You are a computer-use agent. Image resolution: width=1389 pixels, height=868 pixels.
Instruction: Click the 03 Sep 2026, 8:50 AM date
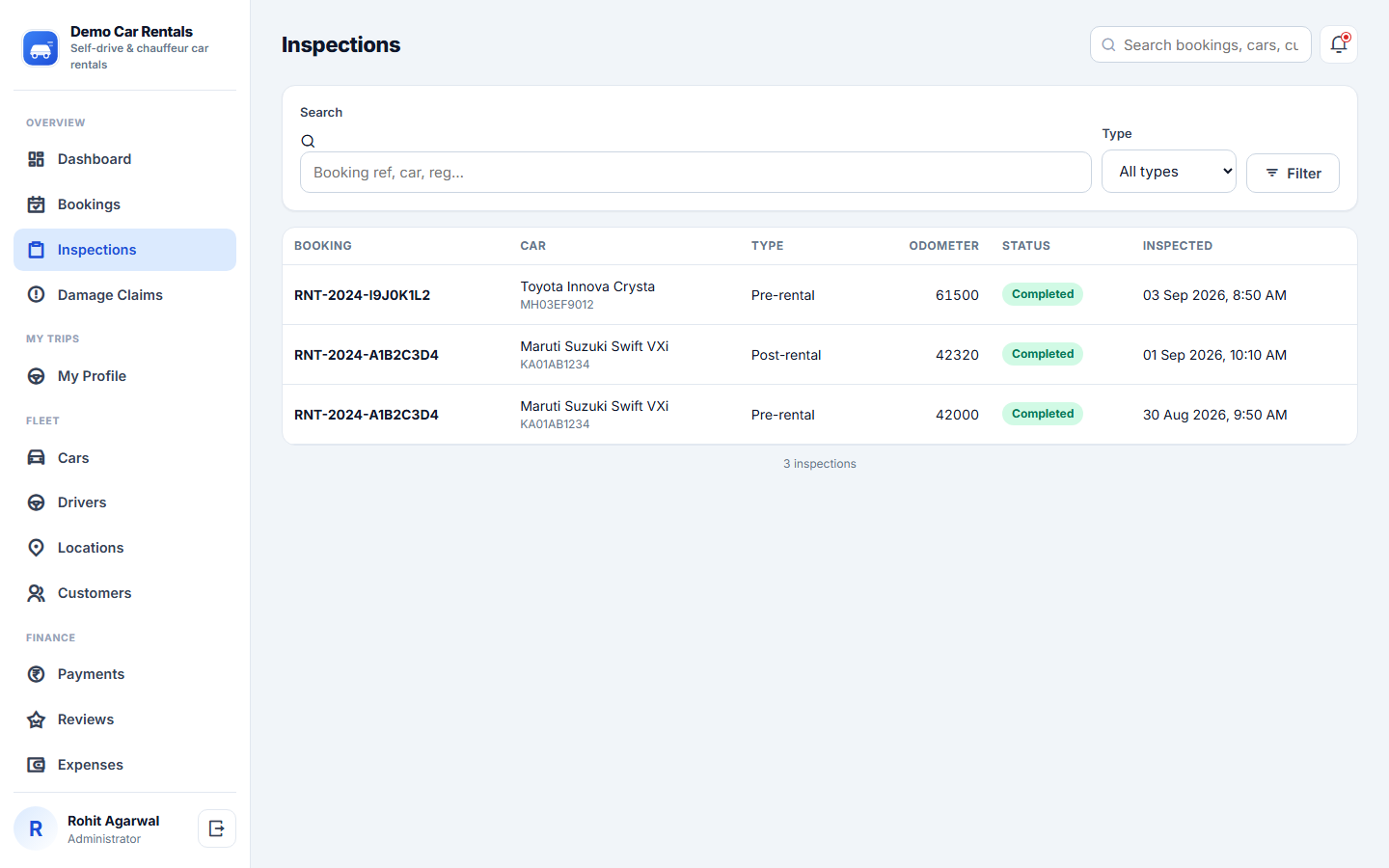point(1214,295)
